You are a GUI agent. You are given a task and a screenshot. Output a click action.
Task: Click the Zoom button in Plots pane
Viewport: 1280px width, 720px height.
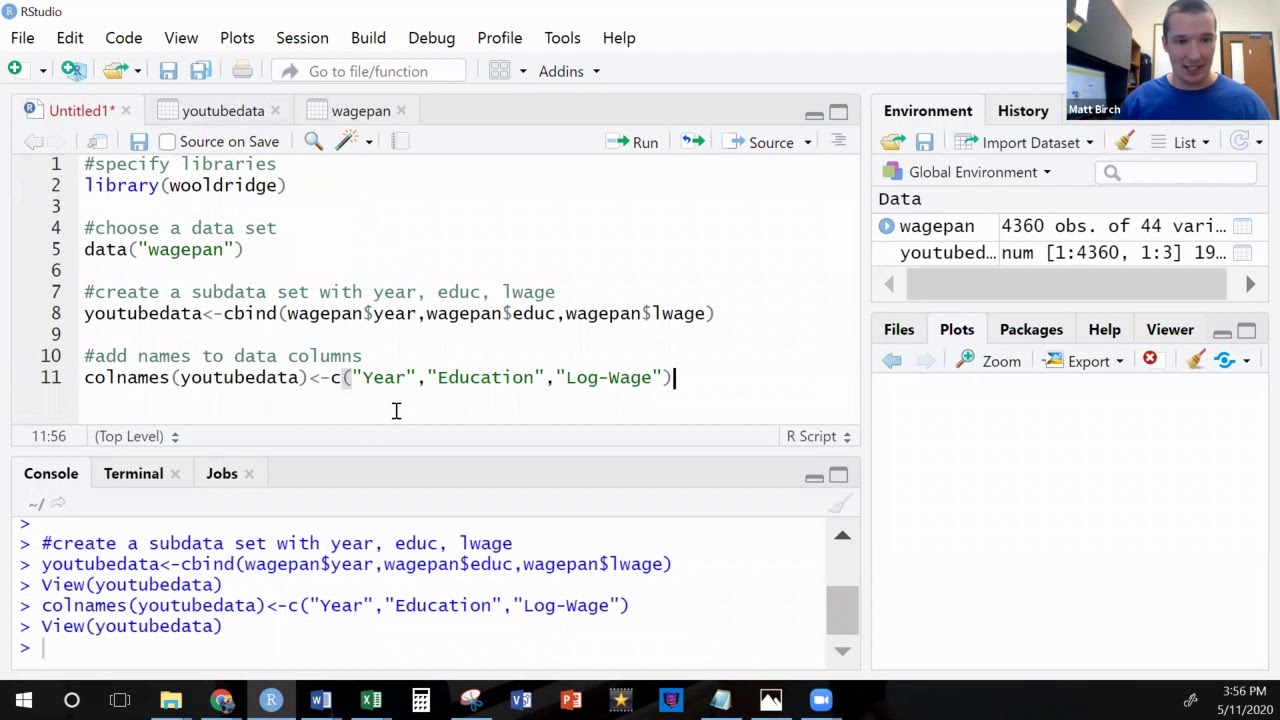[x=988, y=361]
